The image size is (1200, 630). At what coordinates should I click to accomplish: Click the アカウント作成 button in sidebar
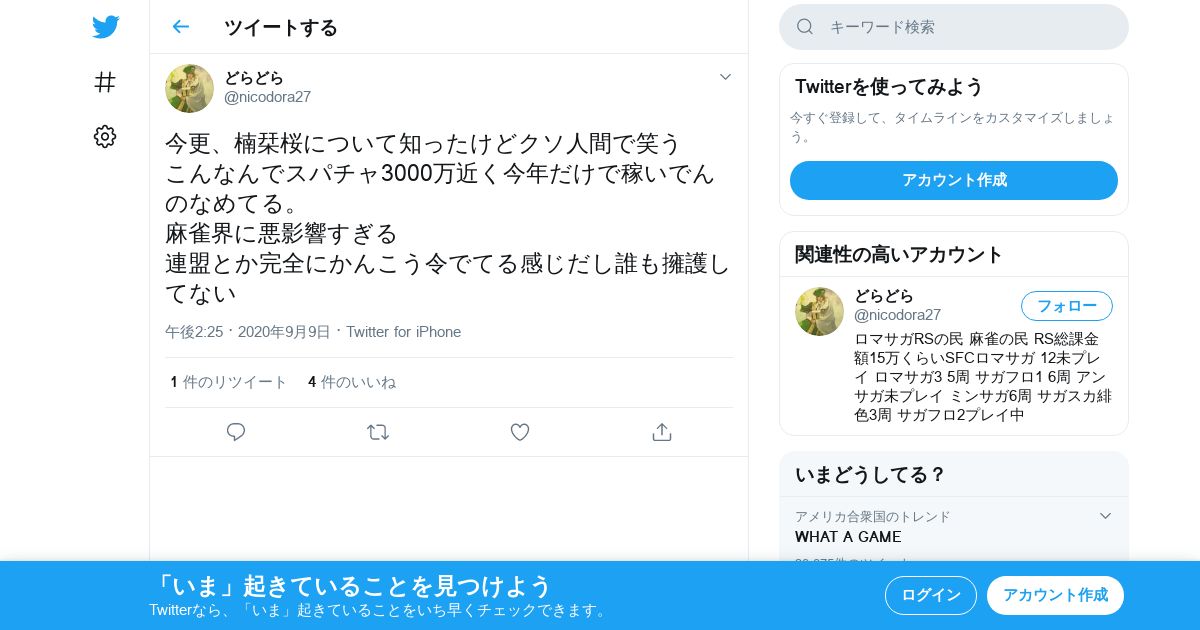(954, 180)
